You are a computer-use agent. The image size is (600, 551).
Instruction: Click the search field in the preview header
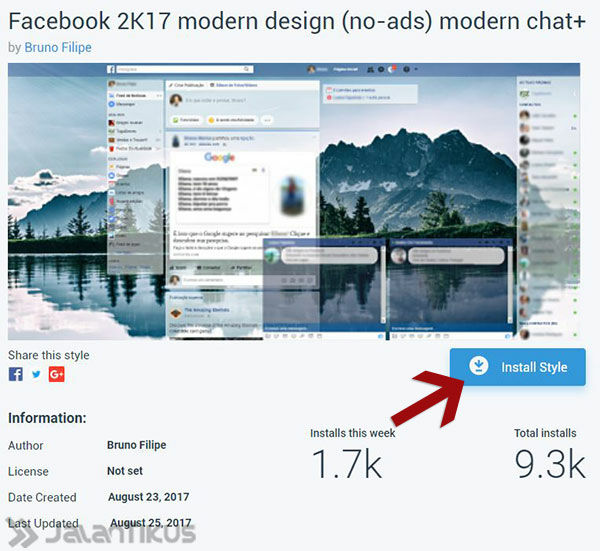click(184, 69)
